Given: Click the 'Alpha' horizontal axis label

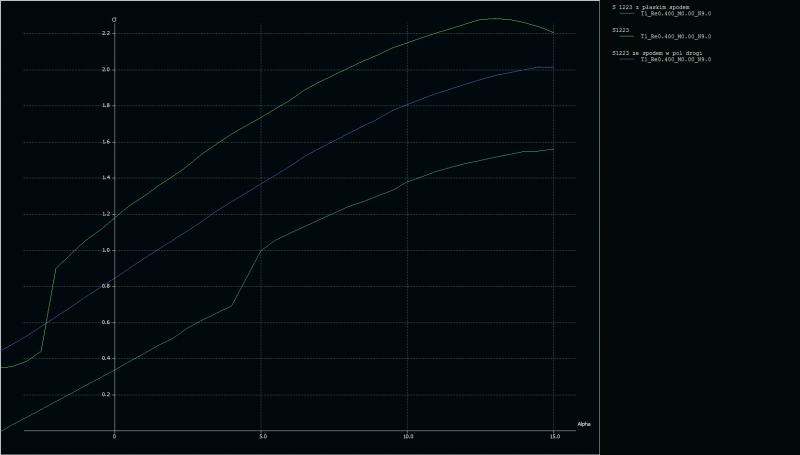Looking at the screenshot, I should coord(584,424).
